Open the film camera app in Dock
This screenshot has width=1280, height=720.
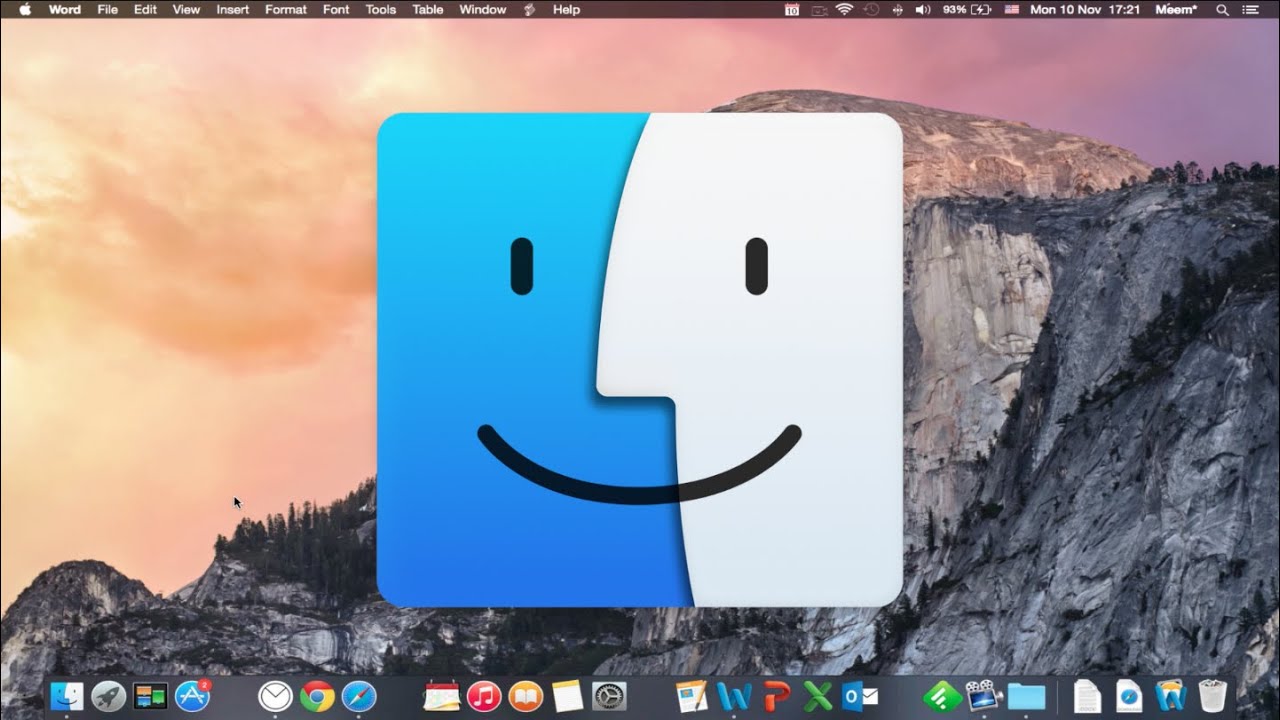pos(984,696)
